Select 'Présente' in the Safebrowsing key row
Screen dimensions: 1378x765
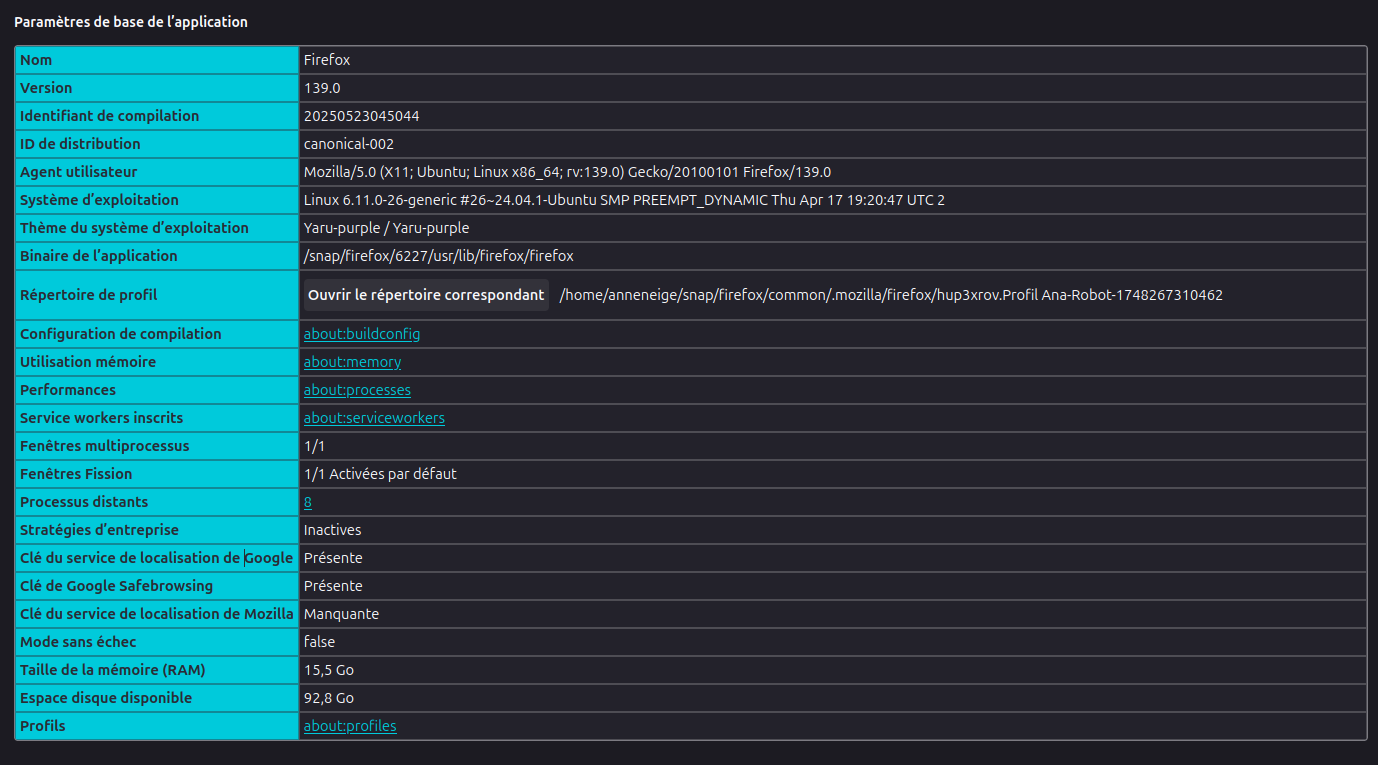333,586
